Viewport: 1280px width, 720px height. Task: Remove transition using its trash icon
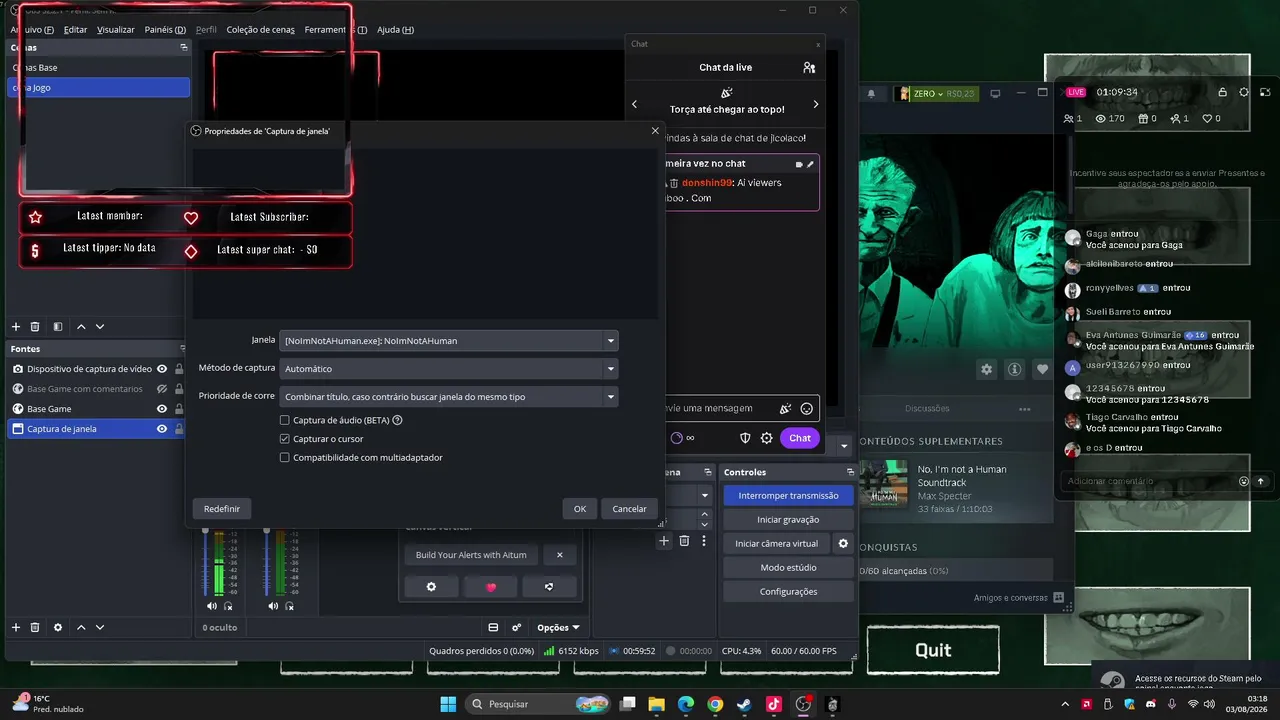click(x=685, y=541)
